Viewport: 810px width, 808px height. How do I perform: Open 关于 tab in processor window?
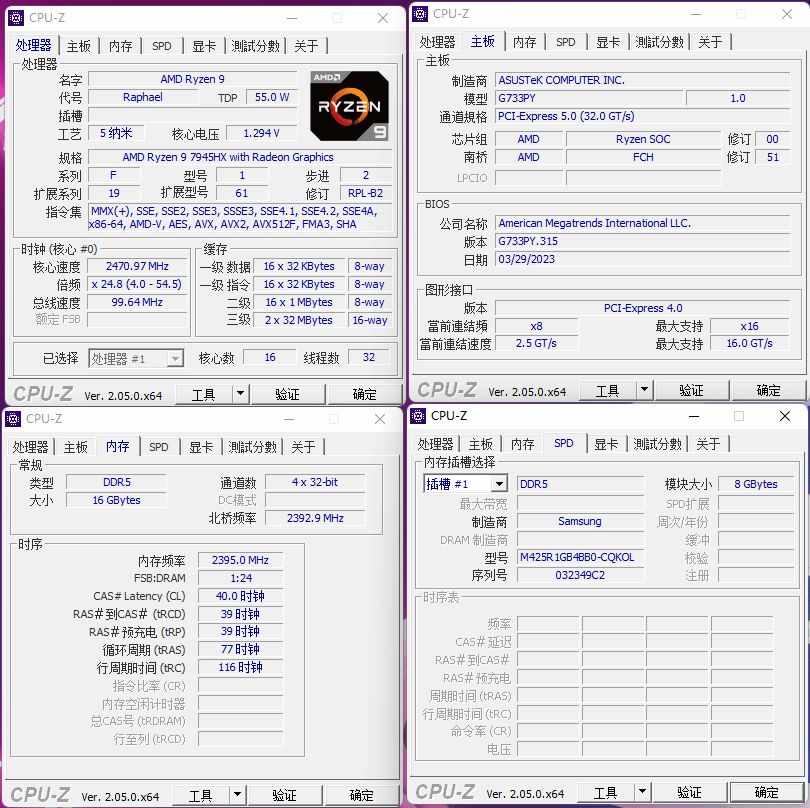pos(306,46)
